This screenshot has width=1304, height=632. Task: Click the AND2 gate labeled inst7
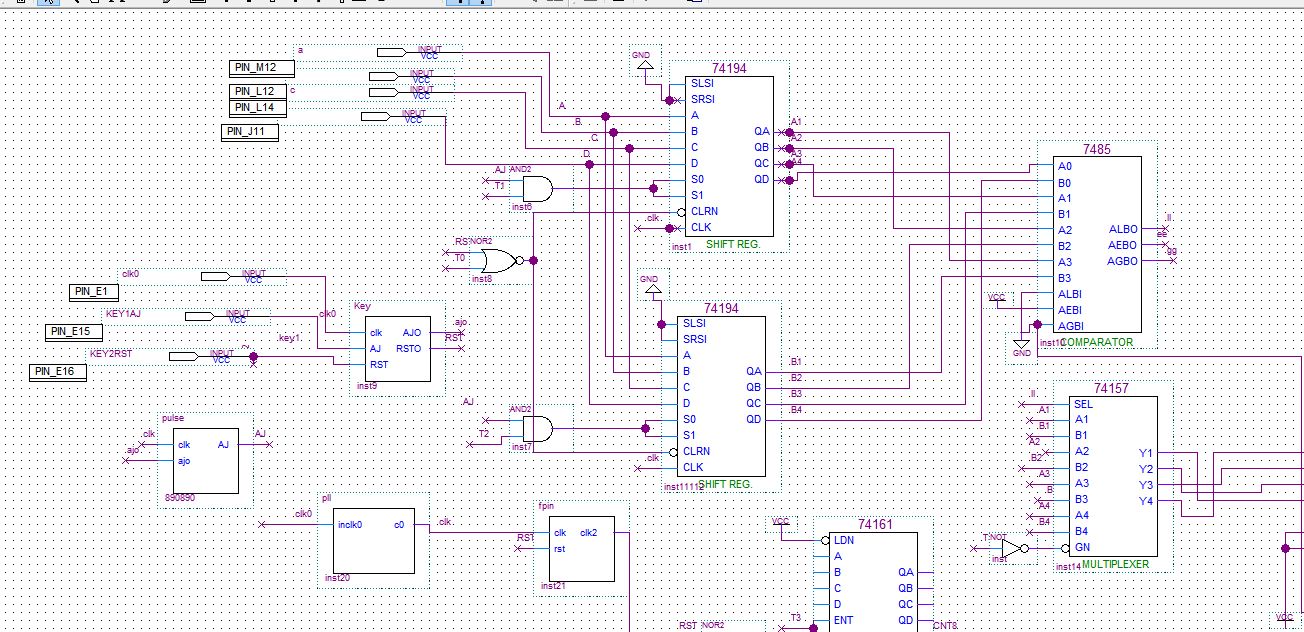pyautogui.click(x=537, y=429)
